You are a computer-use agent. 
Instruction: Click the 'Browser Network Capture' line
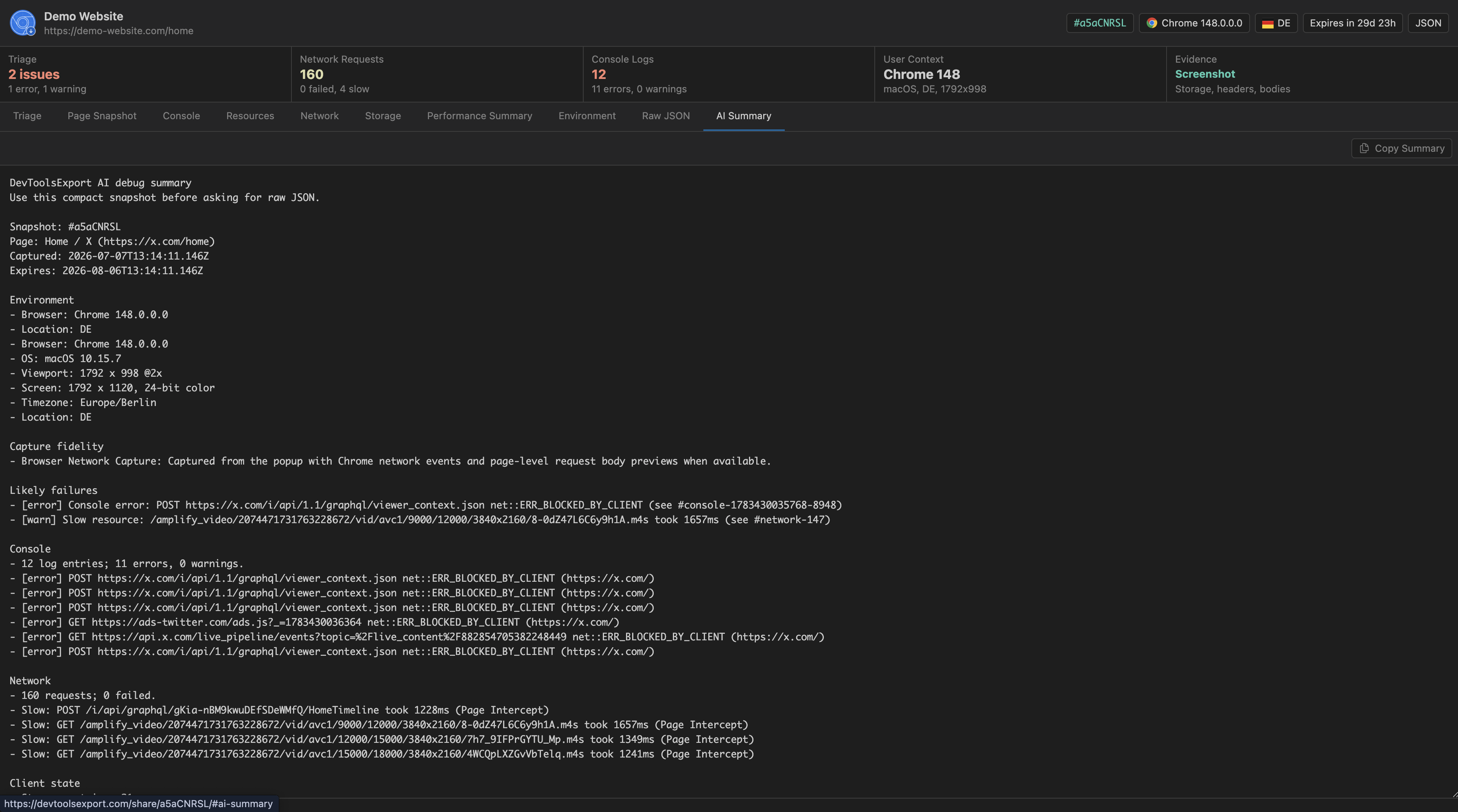[390, 461]
